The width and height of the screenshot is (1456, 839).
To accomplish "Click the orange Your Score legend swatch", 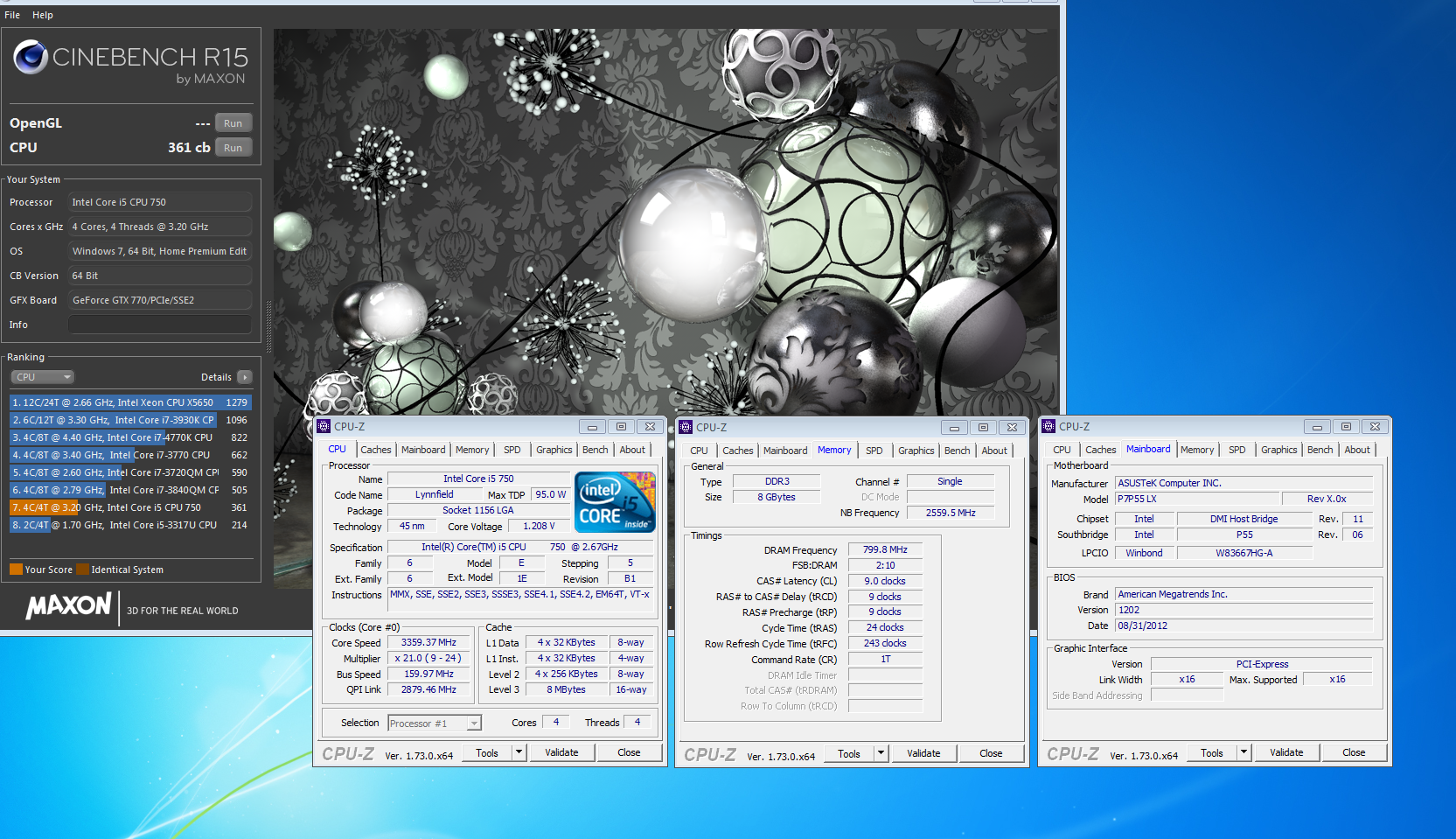I will [x=16, y=570].
